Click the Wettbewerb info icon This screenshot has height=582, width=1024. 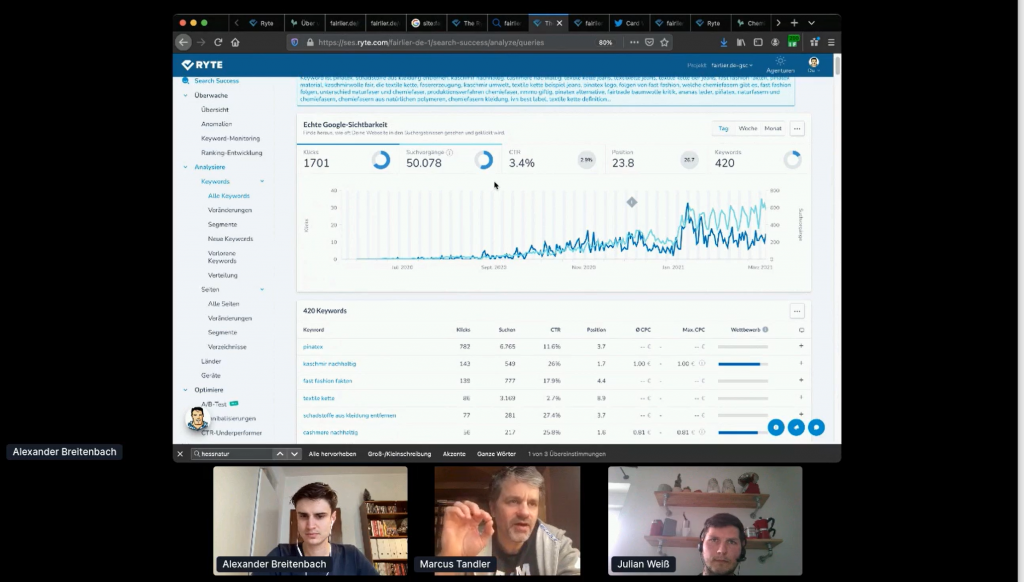pyautogui.click(x=765, y=330)
